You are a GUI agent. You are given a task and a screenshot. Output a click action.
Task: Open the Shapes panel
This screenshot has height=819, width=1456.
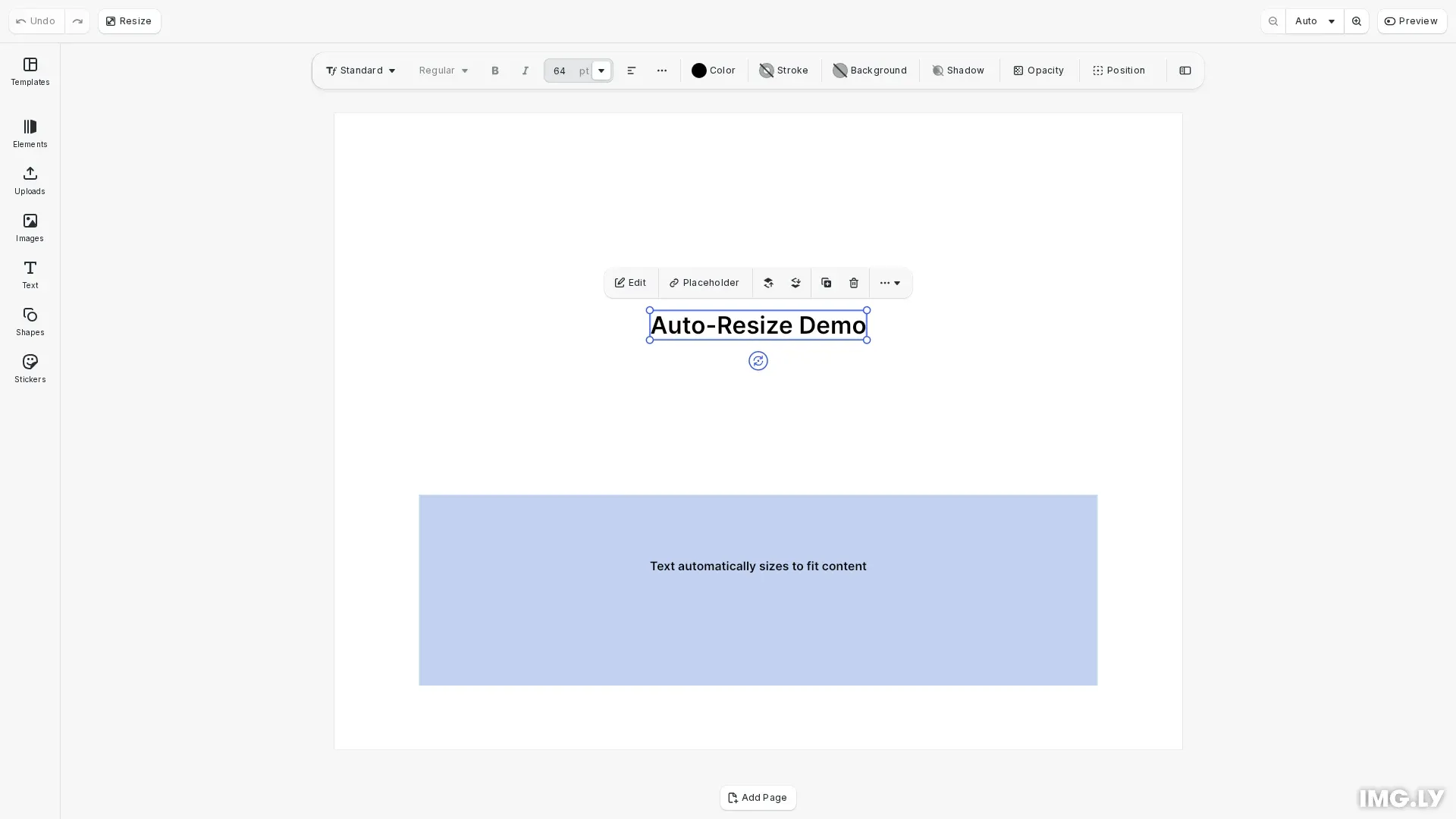30,320
